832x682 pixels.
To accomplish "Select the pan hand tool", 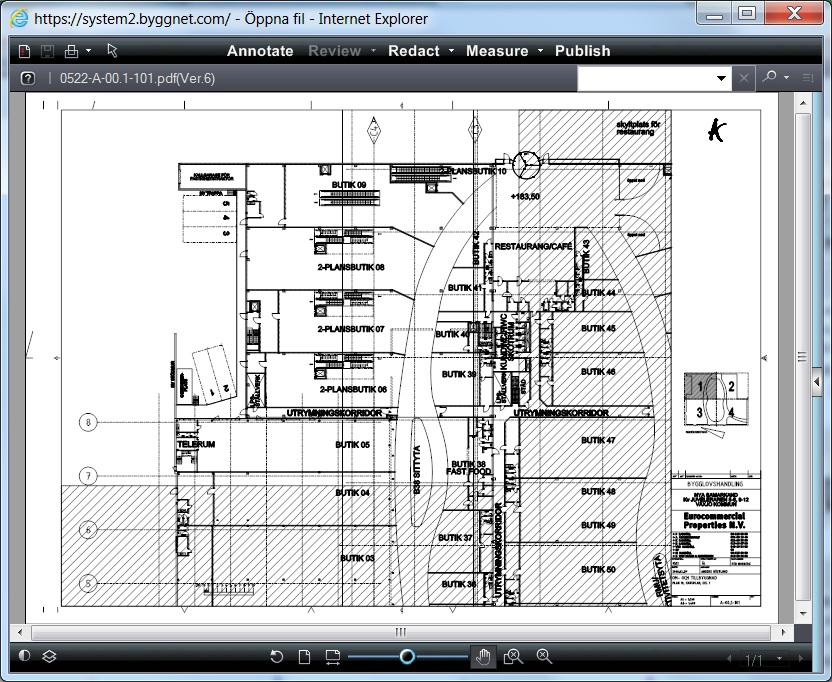I will (483, 657).
